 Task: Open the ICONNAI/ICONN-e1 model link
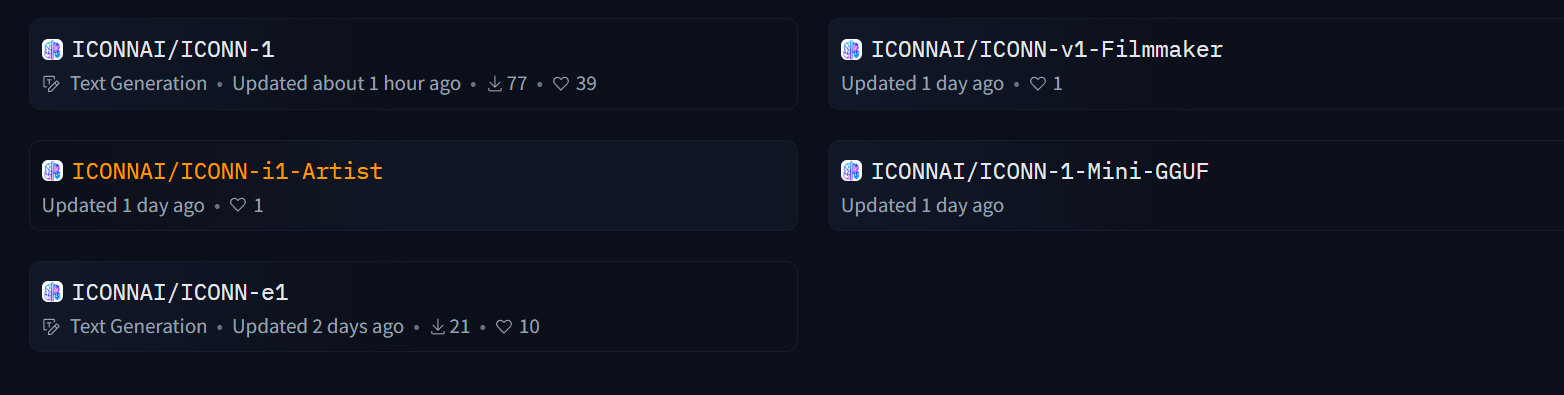click(180, 292)
